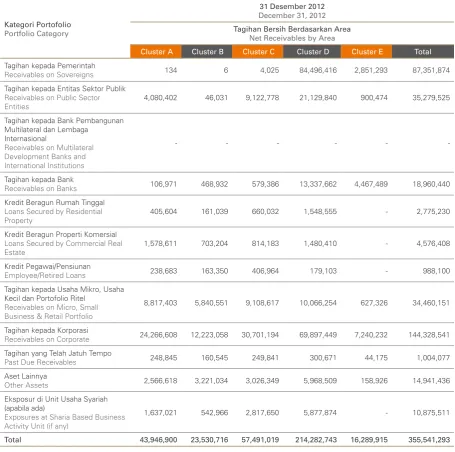
Task: Click value 84,496,416 in Sovereigns row
Action: [318, 70]
